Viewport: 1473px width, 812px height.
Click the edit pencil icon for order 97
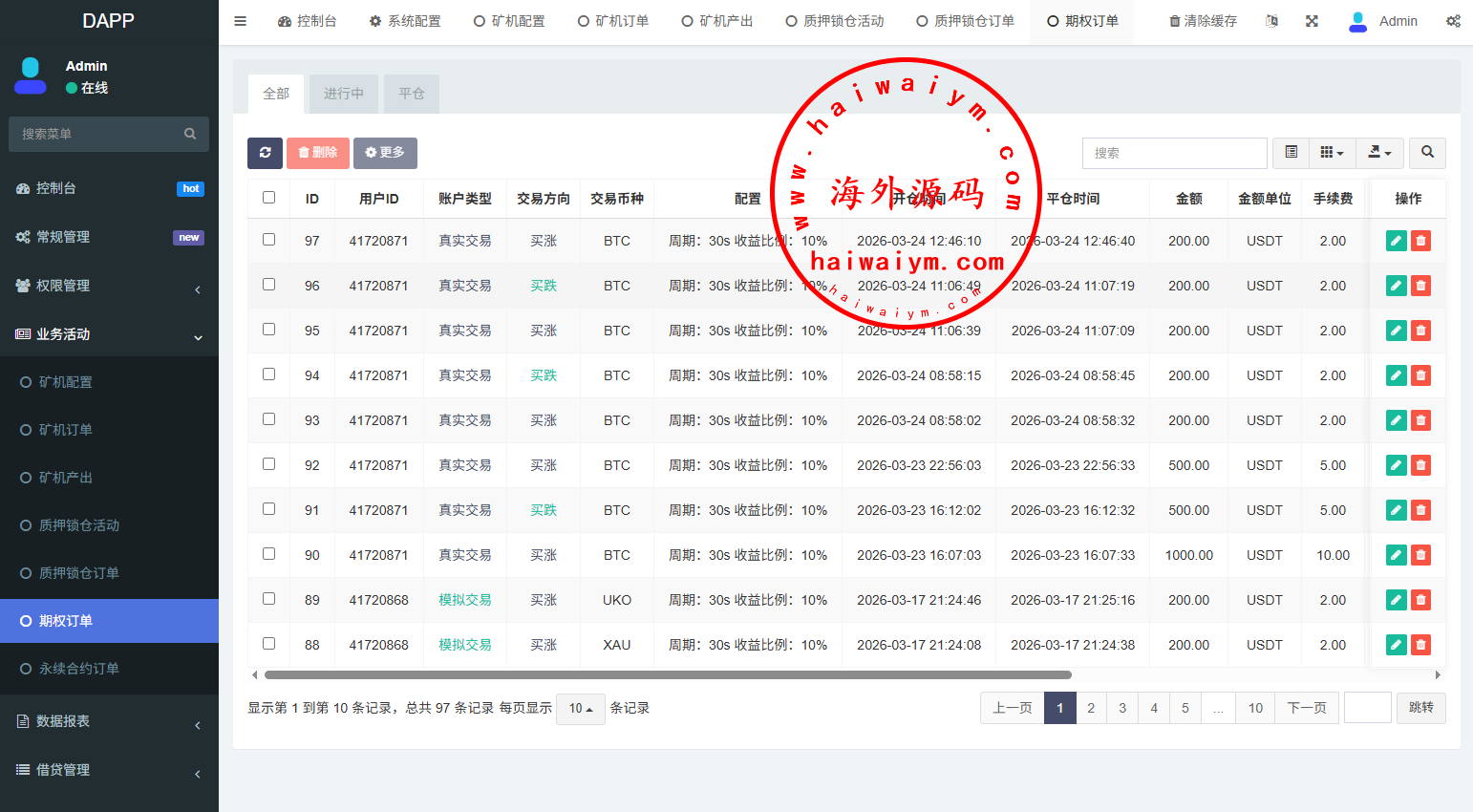tap(1396, 241)
